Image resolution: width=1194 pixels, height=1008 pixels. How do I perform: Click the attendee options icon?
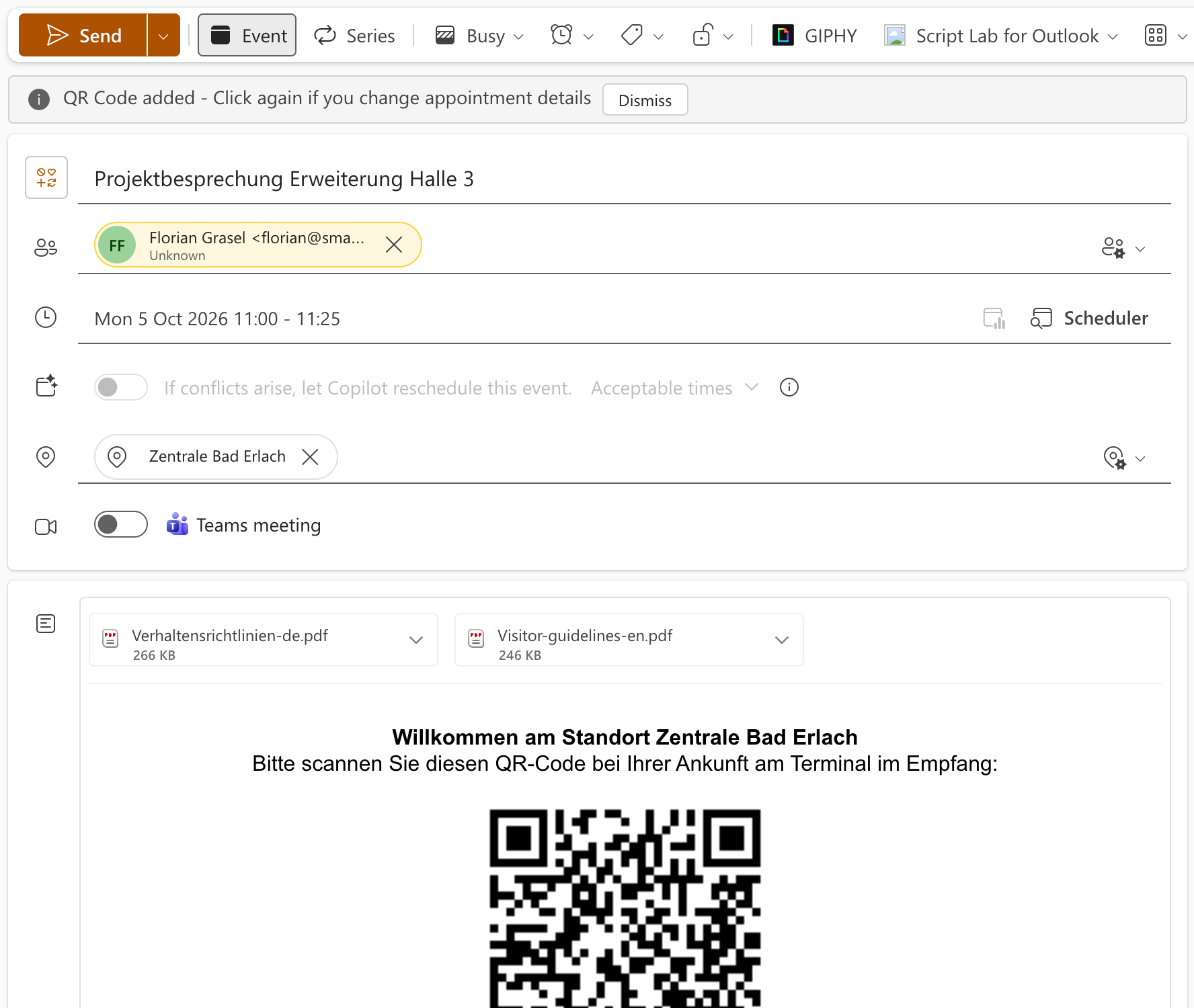point(1113,247)
